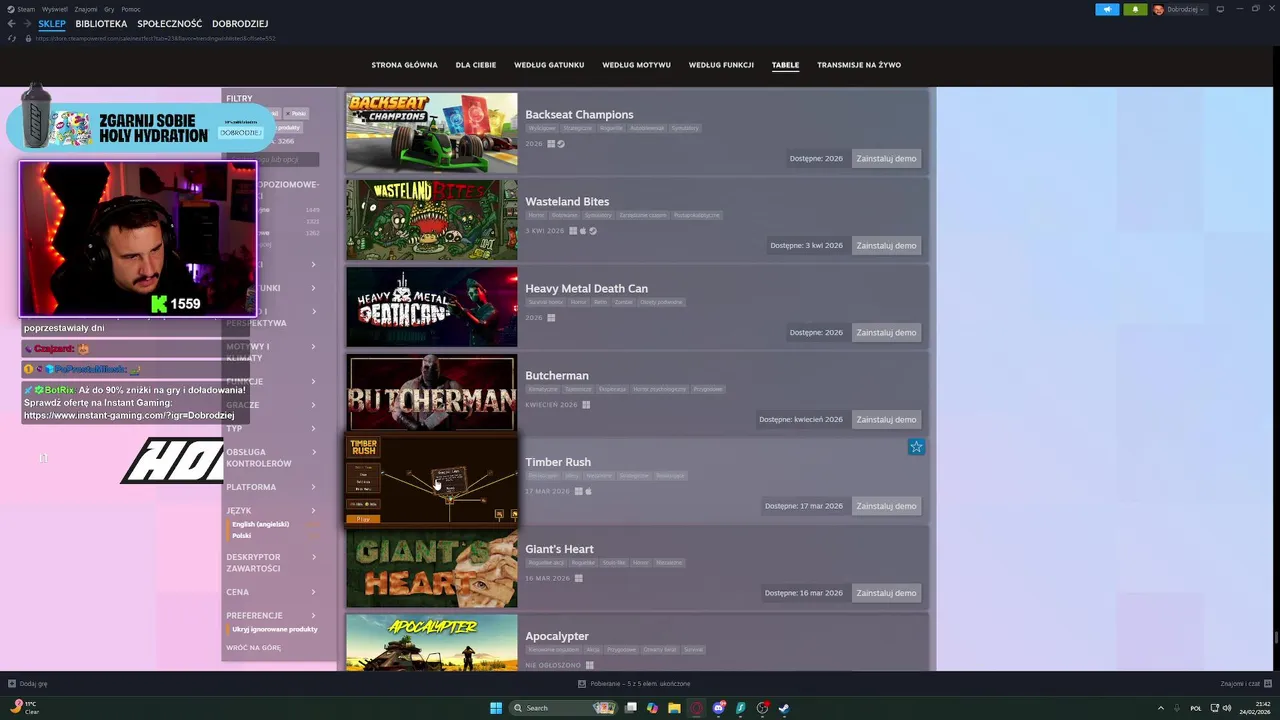Image resolution: width=1280 pixels, height=720 pixels.
Task: Toggle Ukryj ignorowane produkty preference
Action: click(274, 629)
